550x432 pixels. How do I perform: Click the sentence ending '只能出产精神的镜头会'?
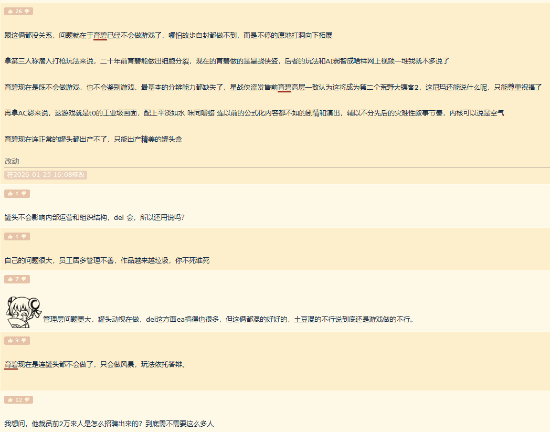click(93, 139)
